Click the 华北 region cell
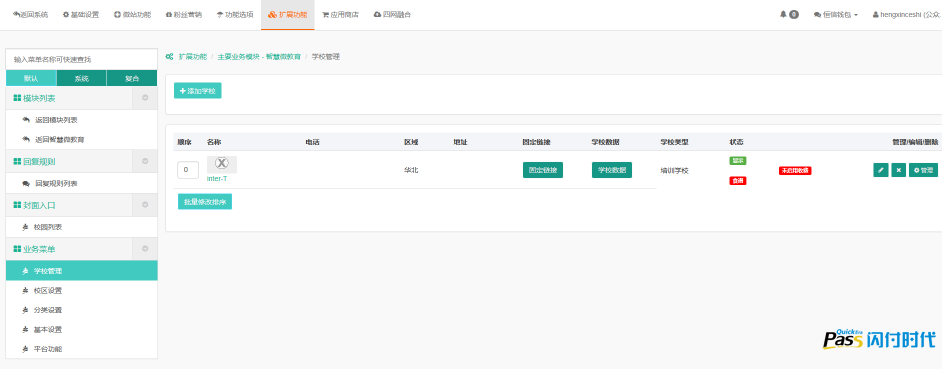 (411, 170)
